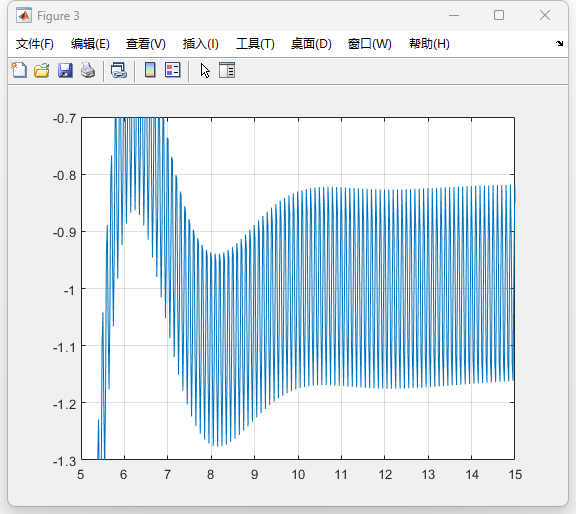Open the Property Inspector toolbar icon
The image size is (576, 514).
tap(227, 70)
